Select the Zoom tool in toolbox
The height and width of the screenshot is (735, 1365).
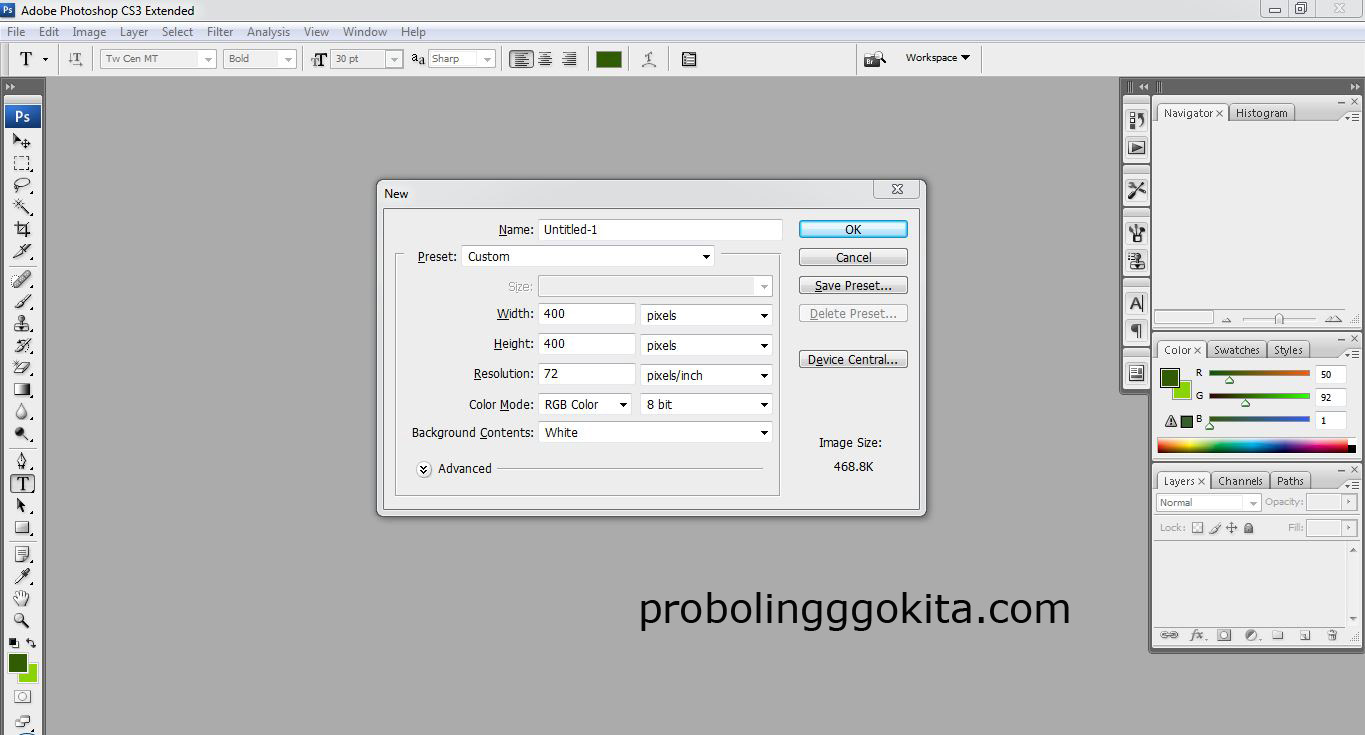[22, 620]
